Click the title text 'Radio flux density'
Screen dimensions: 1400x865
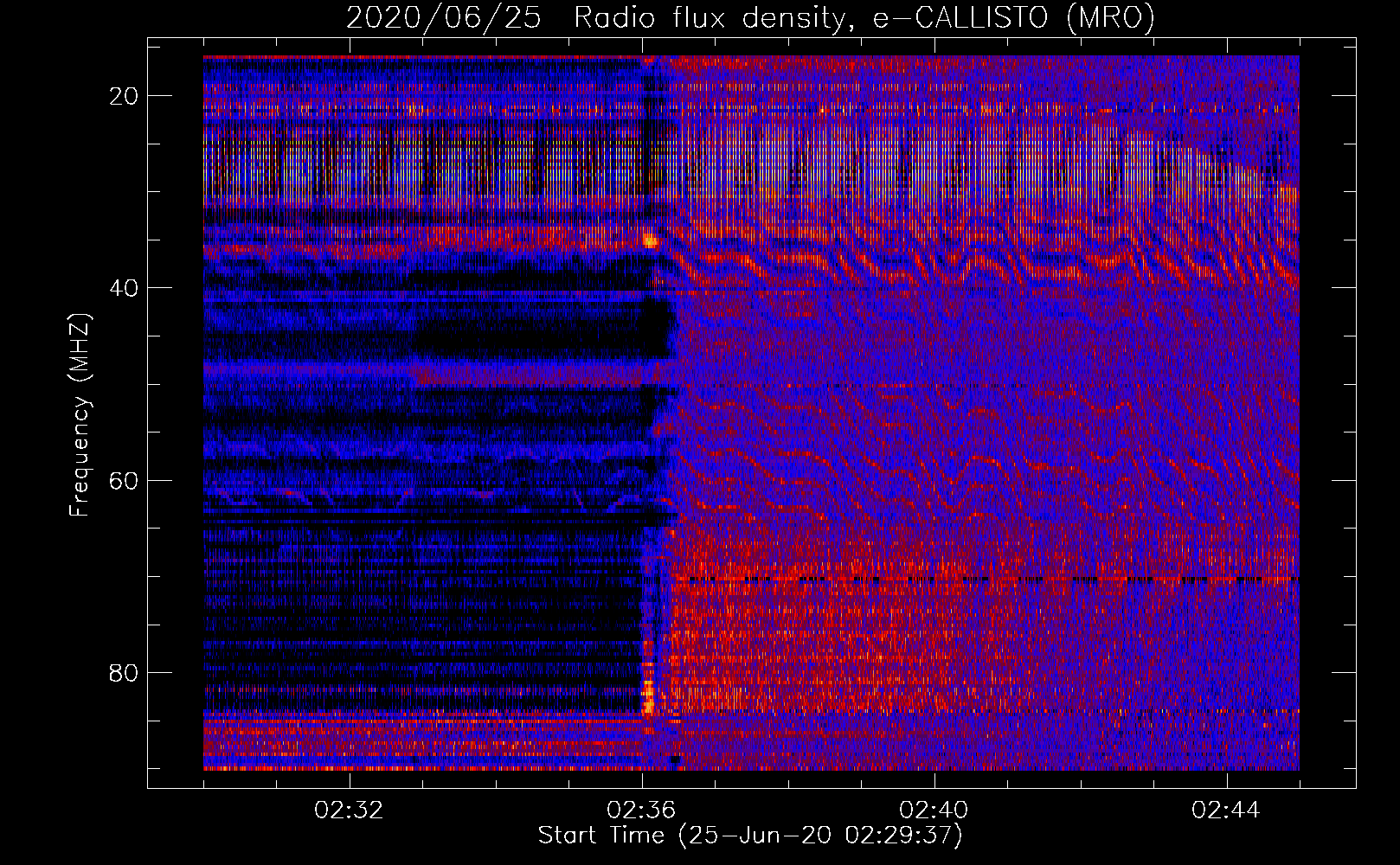tap(709, 18)
